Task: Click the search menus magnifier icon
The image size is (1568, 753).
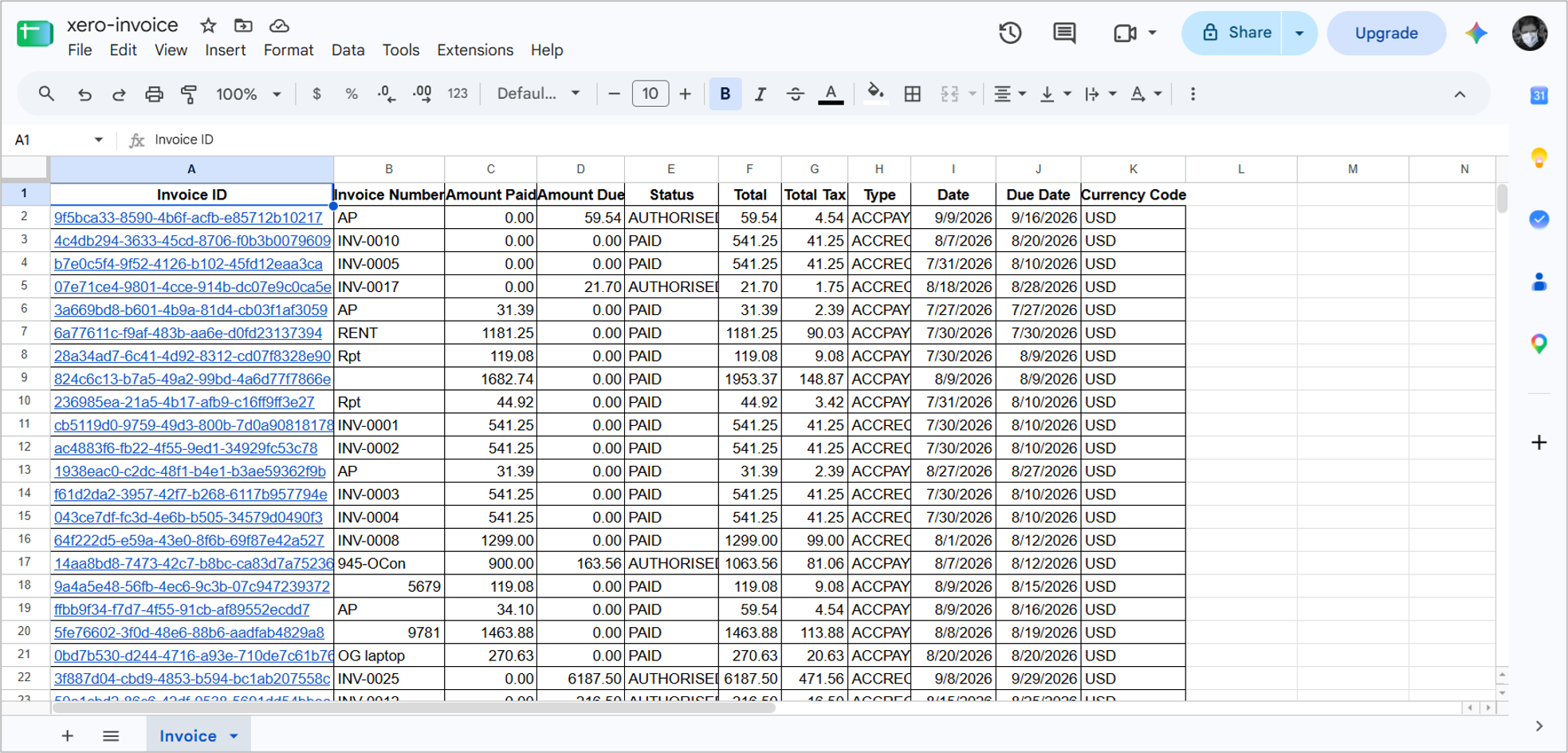Action: tap(46, 94)
